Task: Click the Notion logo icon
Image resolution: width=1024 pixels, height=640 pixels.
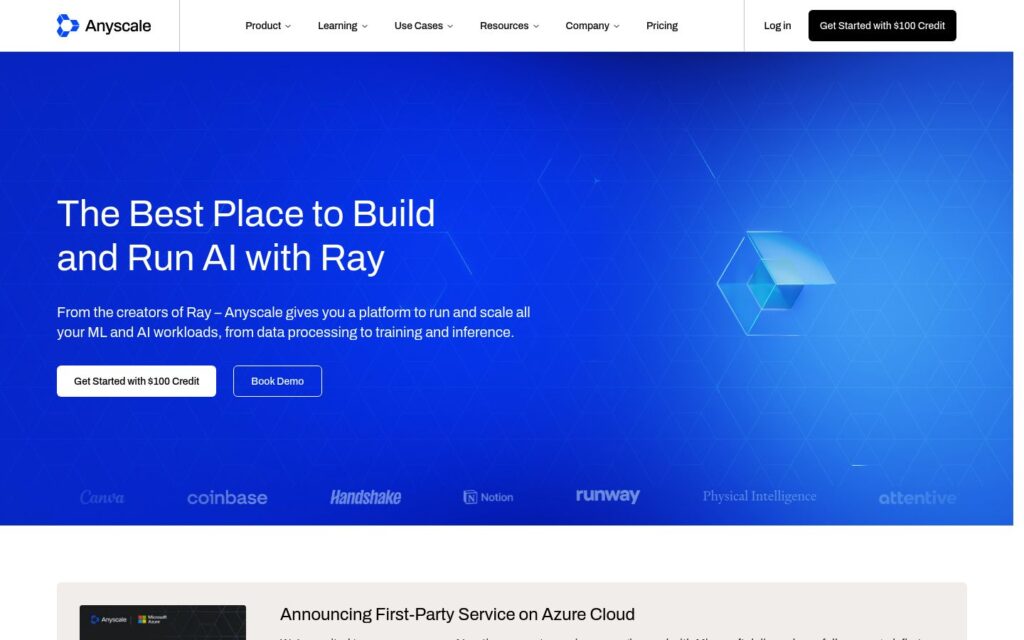Action: coord(470,497)
